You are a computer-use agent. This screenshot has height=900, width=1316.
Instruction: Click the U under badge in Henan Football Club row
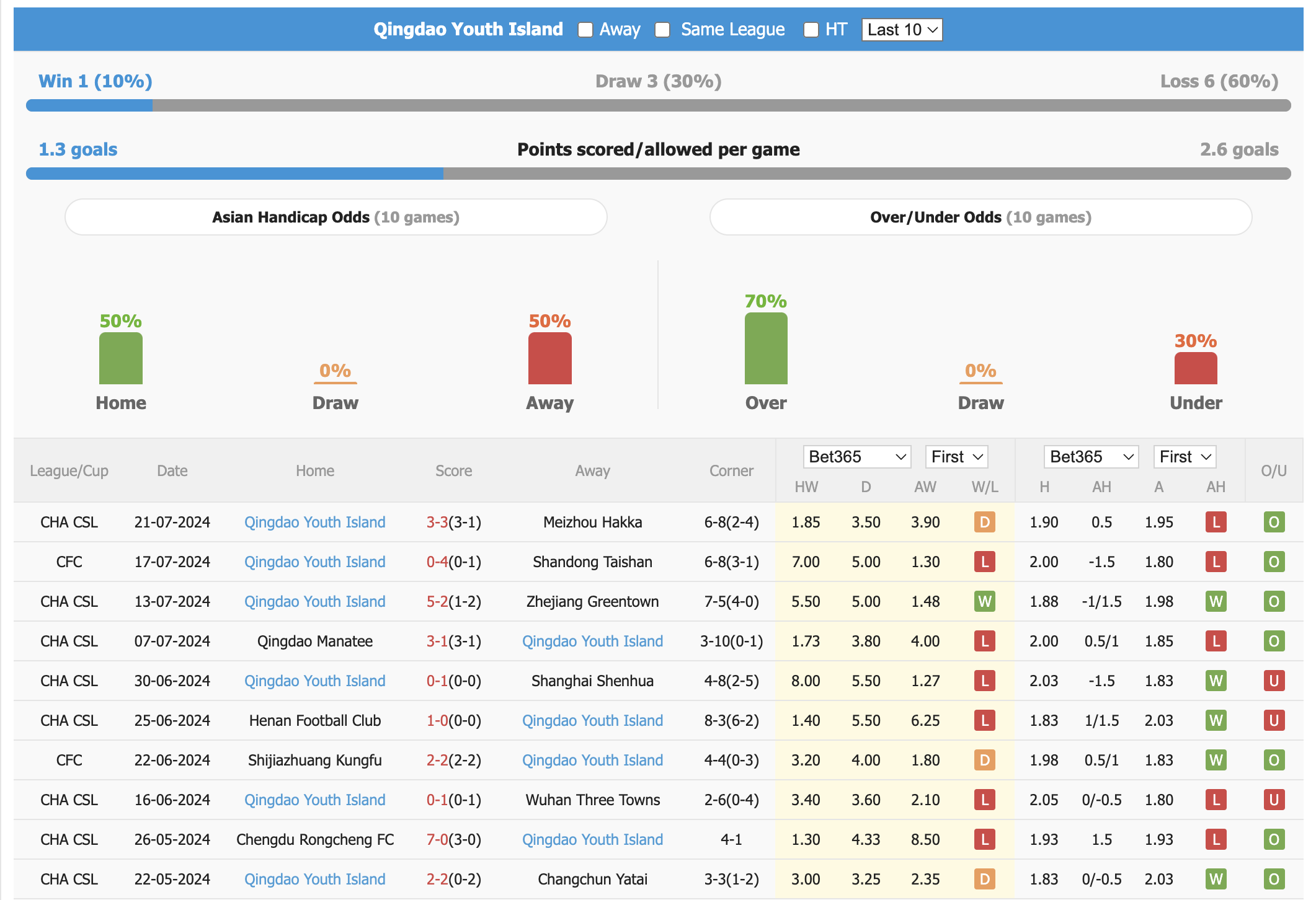(1274, 721)
